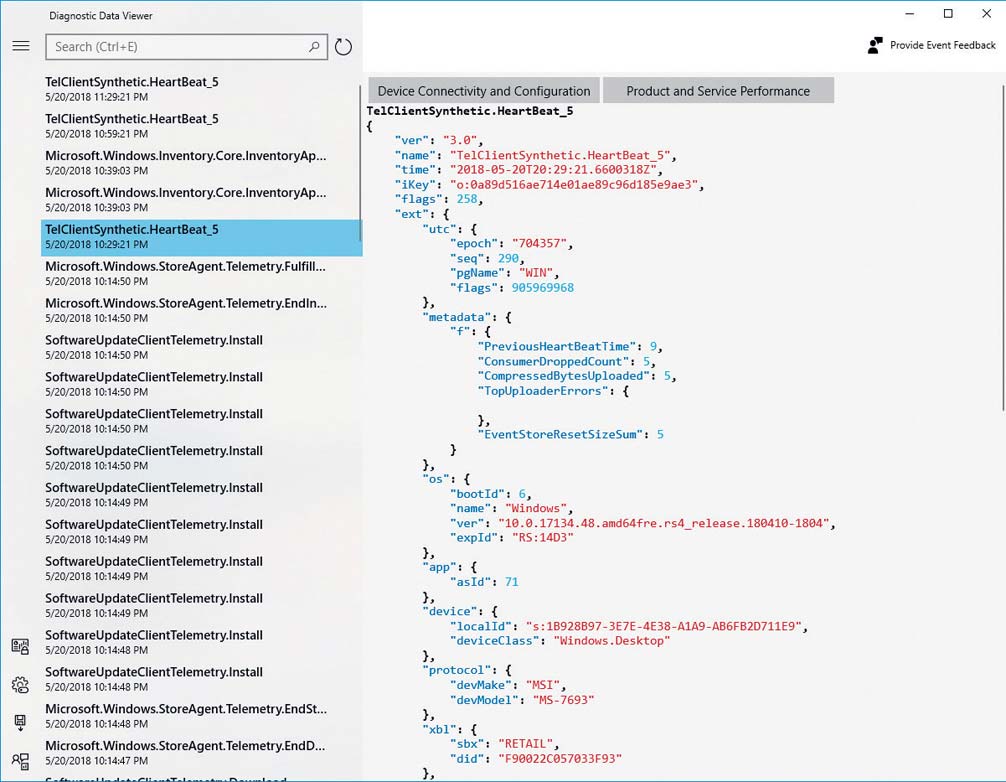The width and height of the screenshot is (1006, 782).
Task: Open the hamburger navigation menu
Action: click(21, 46)
